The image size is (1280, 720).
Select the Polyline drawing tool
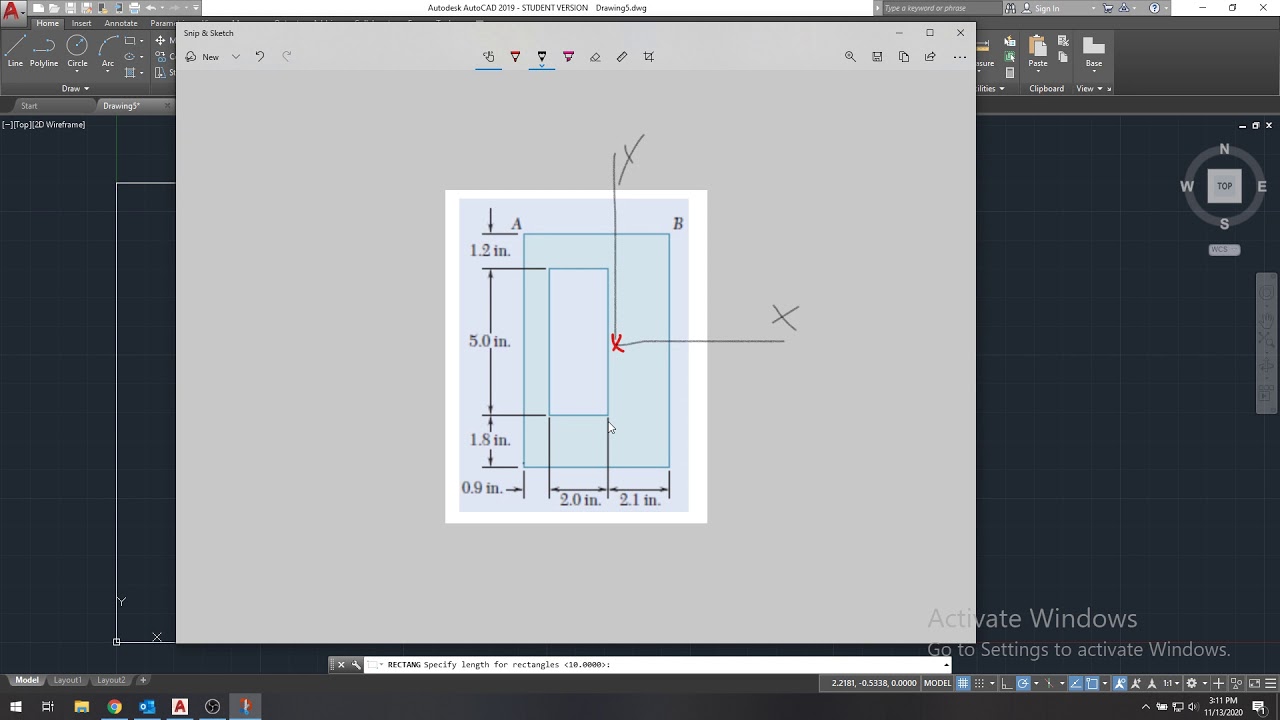(x=44, y=50)
